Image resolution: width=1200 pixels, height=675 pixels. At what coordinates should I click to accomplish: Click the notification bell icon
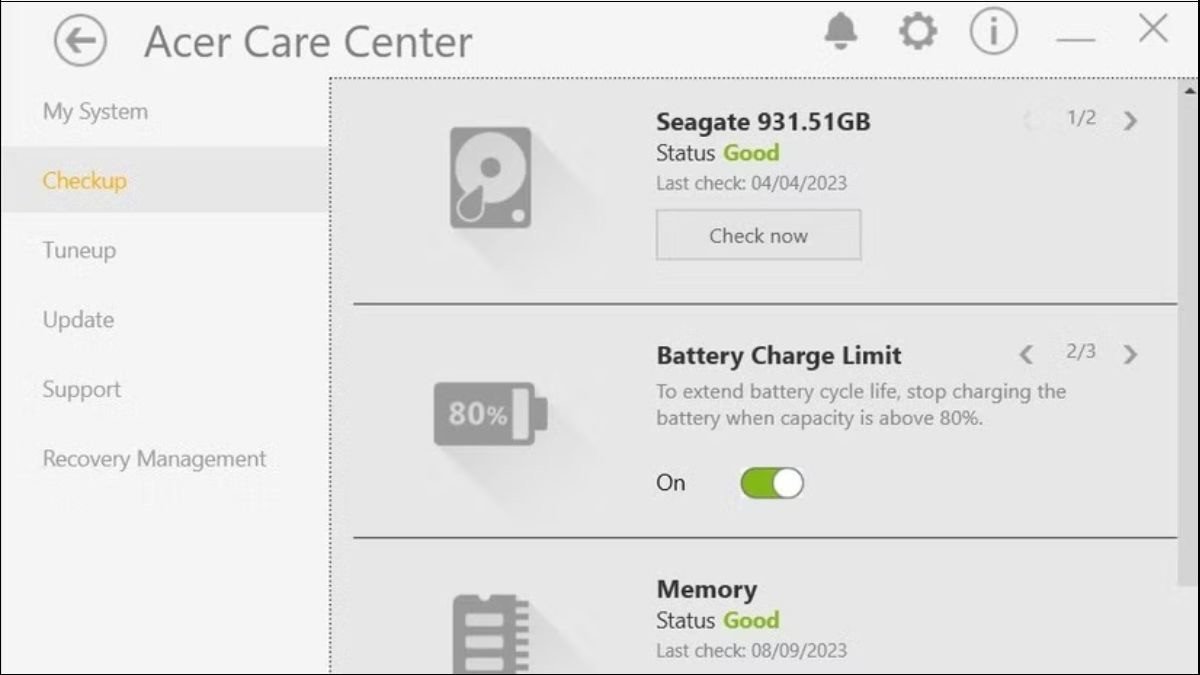tap(840, 30)
